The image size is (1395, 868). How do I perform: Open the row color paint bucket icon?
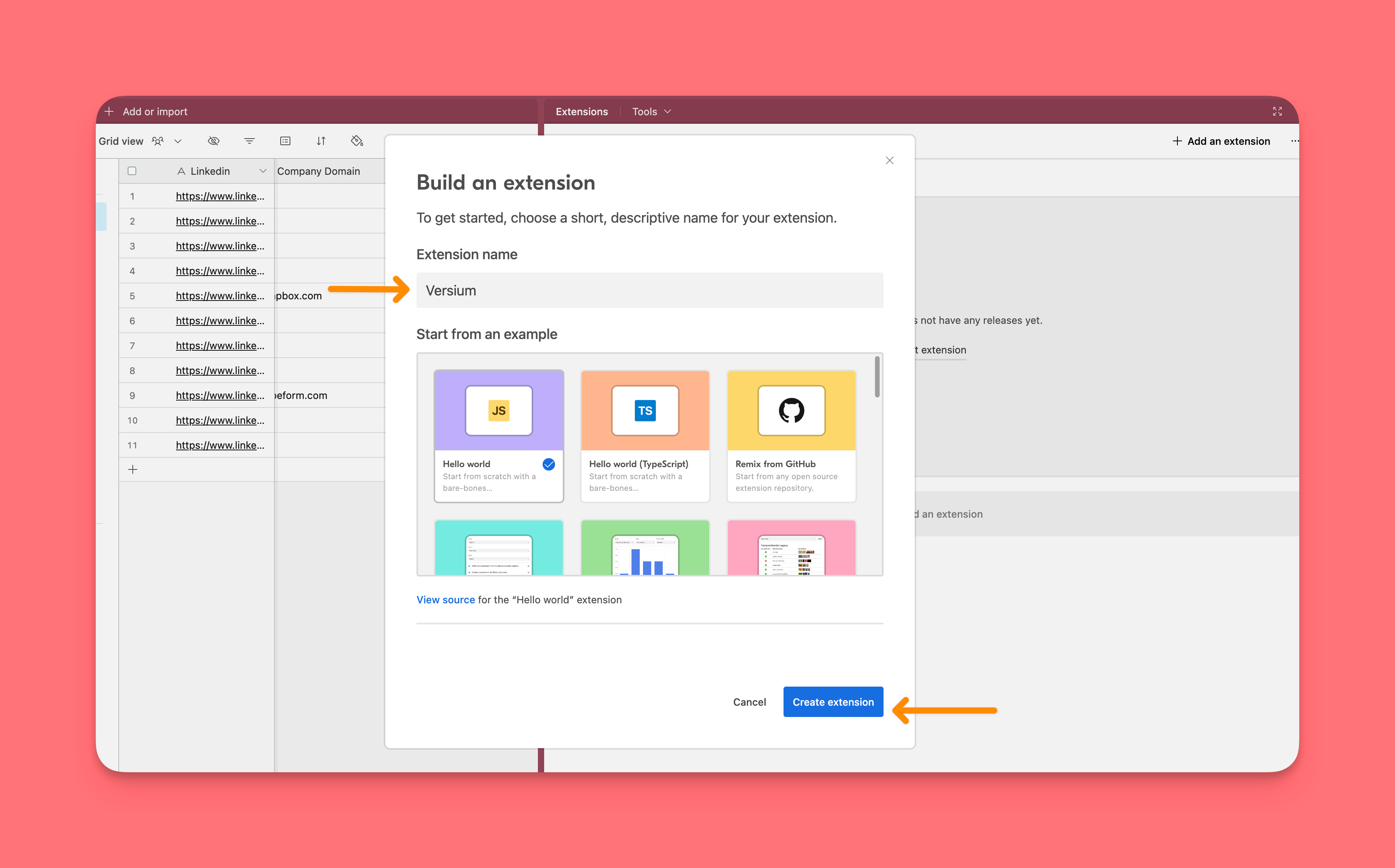point(357,141)
